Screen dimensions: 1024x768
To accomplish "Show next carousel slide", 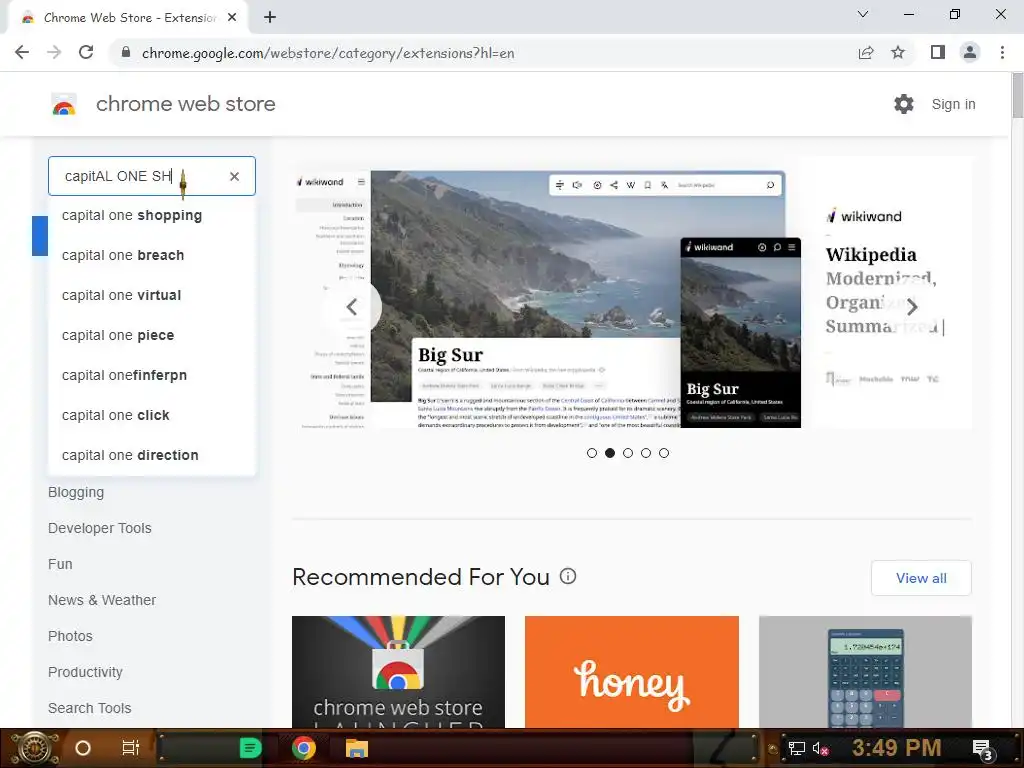I will 912,307.
